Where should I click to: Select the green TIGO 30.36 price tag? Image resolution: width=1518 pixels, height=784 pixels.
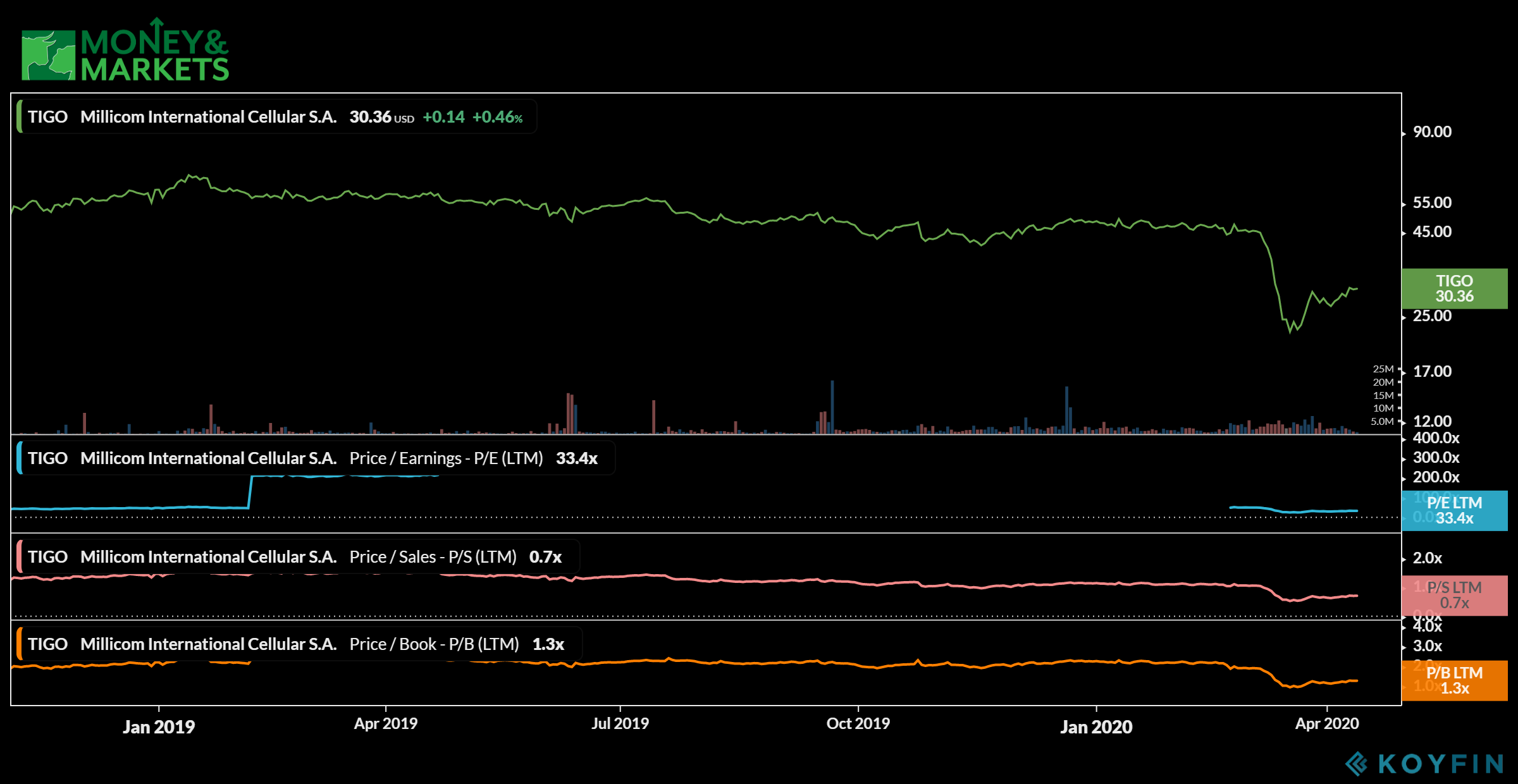pos(1454,288)
